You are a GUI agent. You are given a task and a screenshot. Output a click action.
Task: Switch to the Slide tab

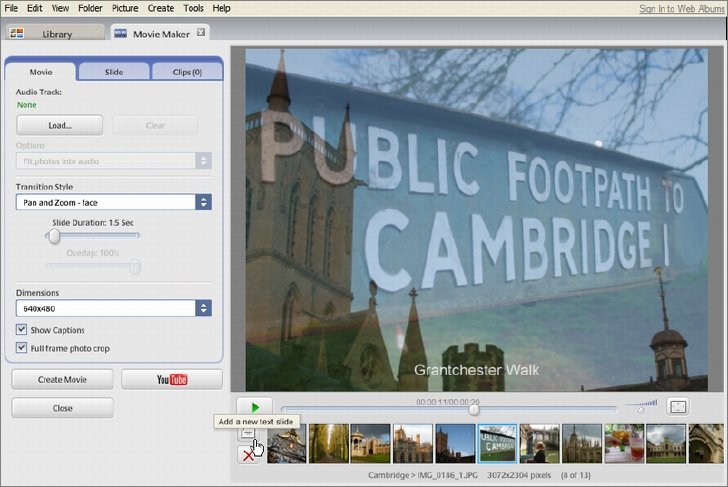[x=114, y=72]
